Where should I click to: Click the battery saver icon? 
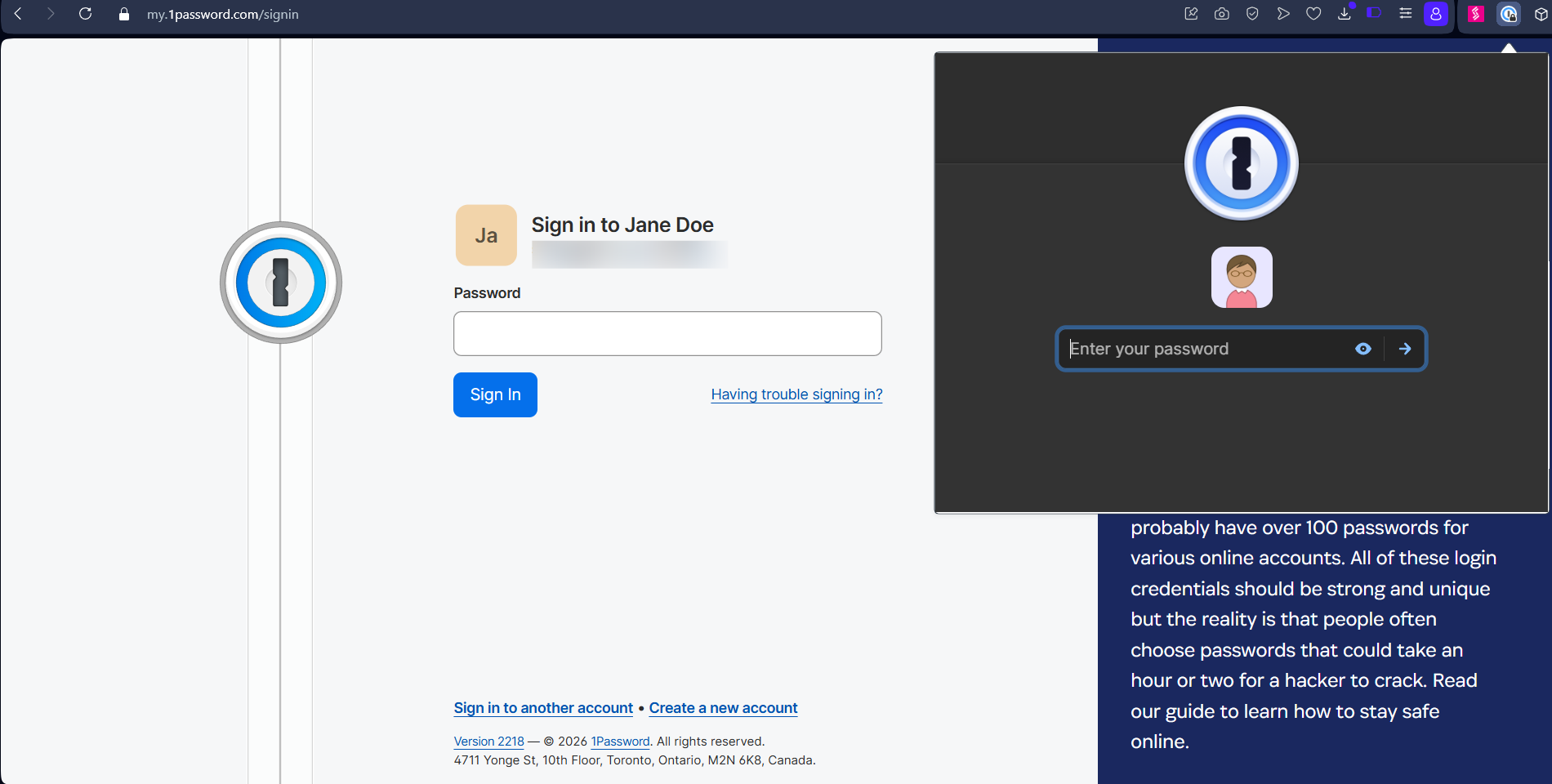(x=1375, y=13)
